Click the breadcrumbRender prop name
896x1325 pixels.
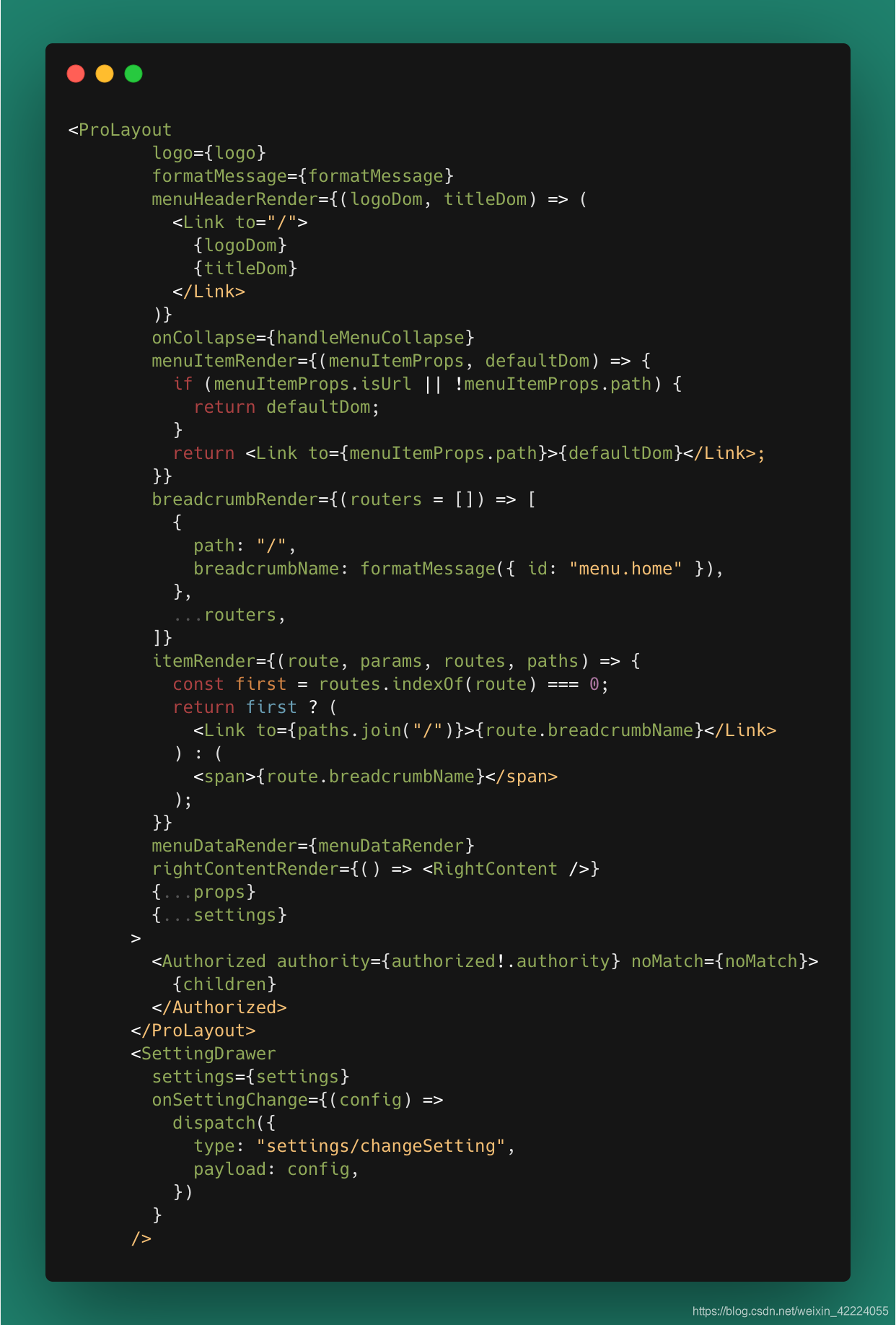(234, 499)
